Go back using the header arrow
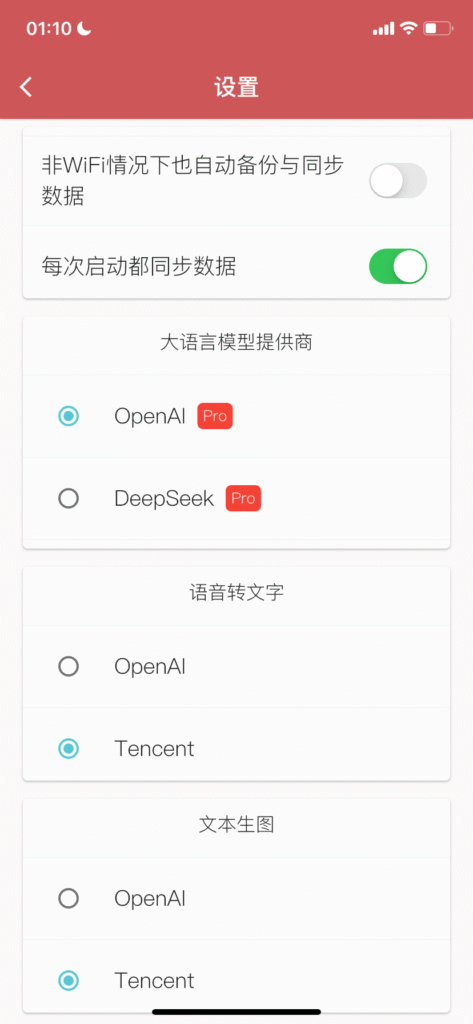 [25, 87]
